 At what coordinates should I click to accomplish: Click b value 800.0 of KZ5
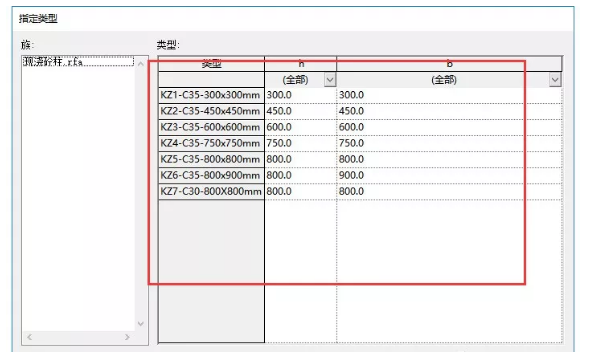449,159
